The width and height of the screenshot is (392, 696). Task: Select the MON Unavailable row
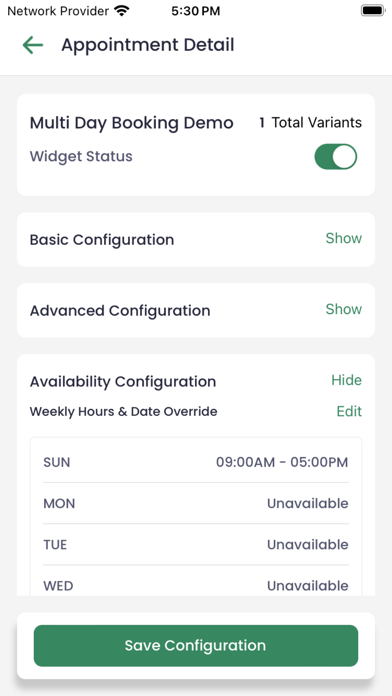(196, 503)
